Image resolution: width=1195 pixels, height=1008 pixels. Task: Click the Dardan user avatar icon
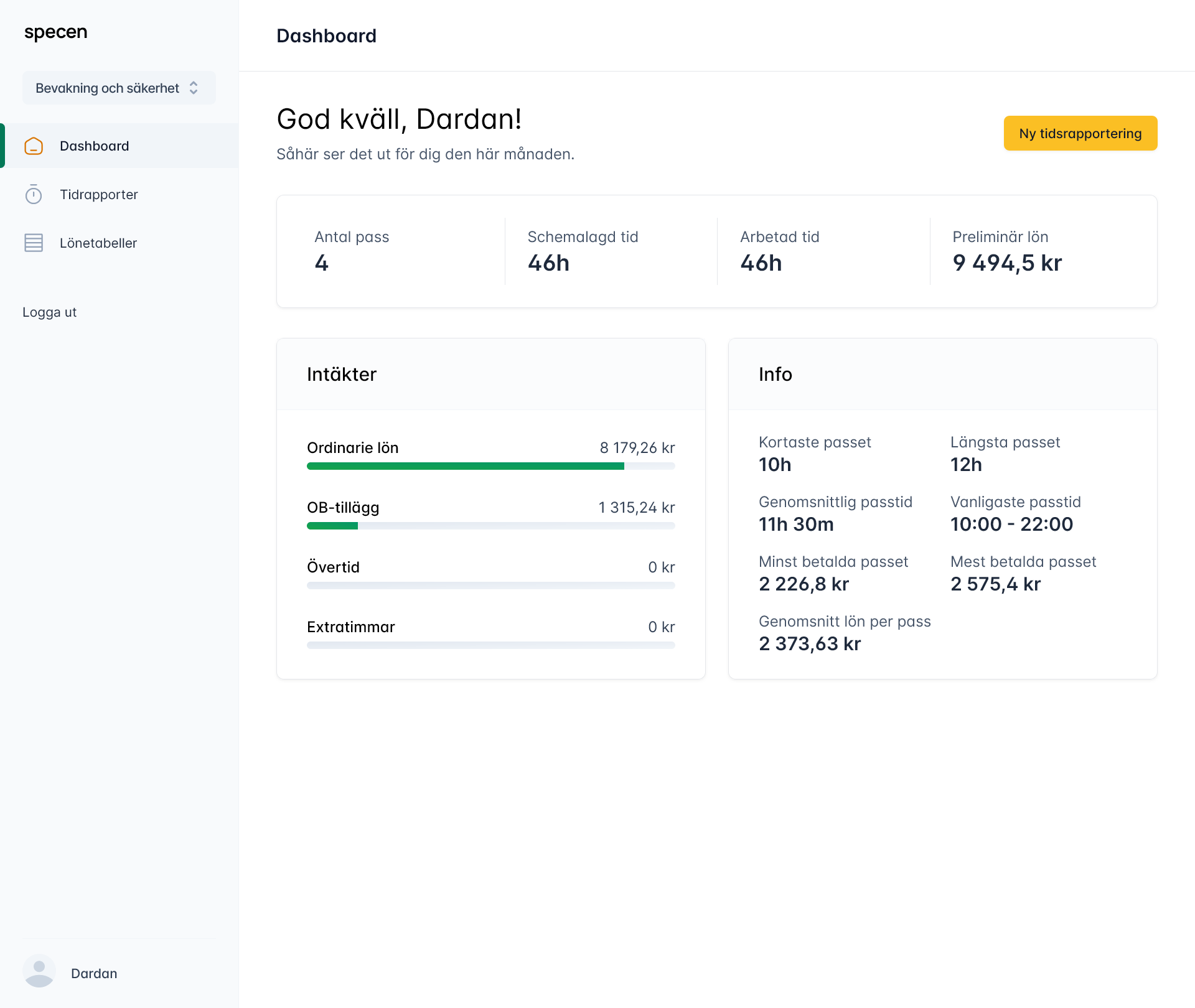tap(39, 971)
